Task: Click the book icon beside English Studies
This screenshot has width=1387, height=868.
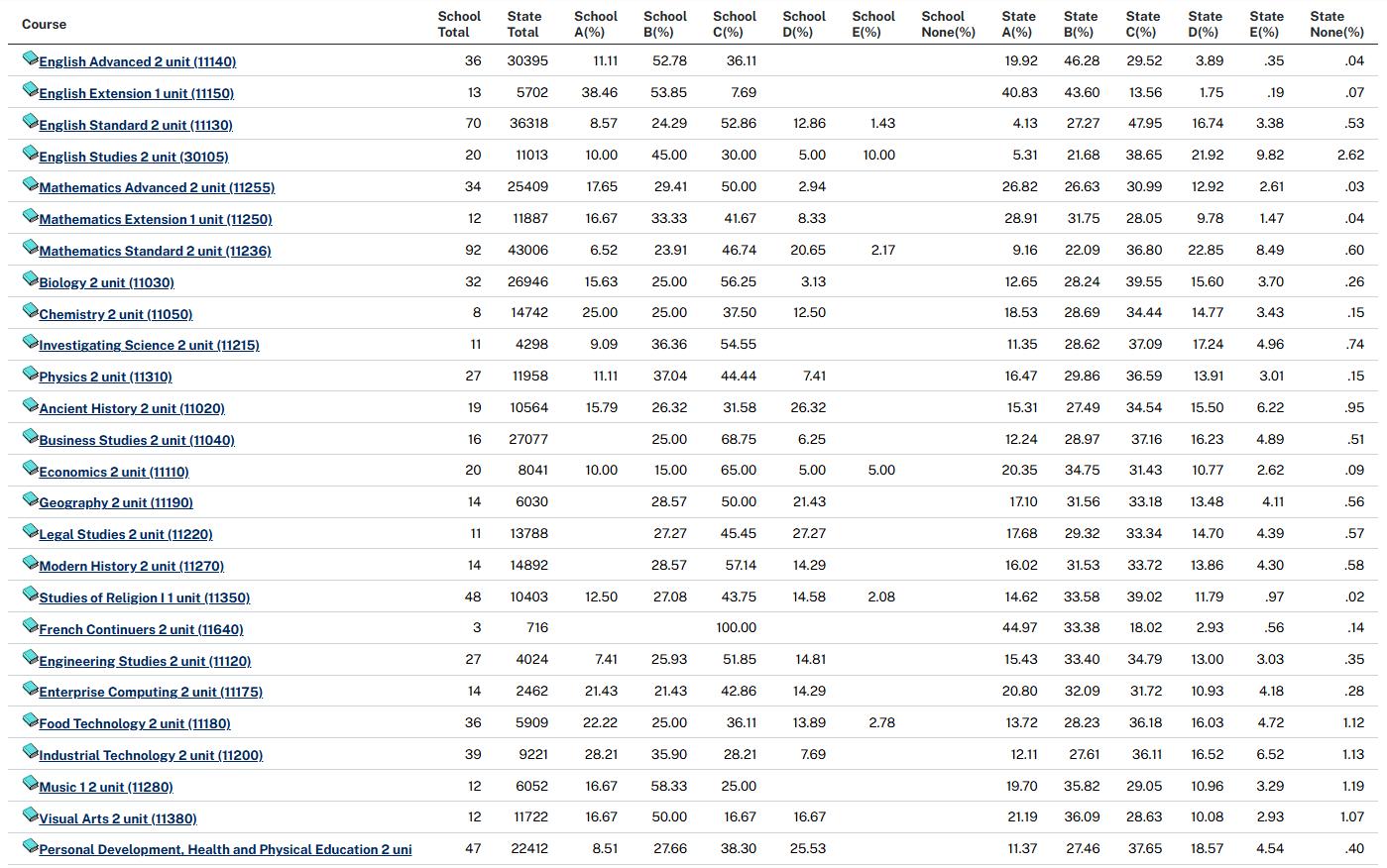Action: point(30,155)
